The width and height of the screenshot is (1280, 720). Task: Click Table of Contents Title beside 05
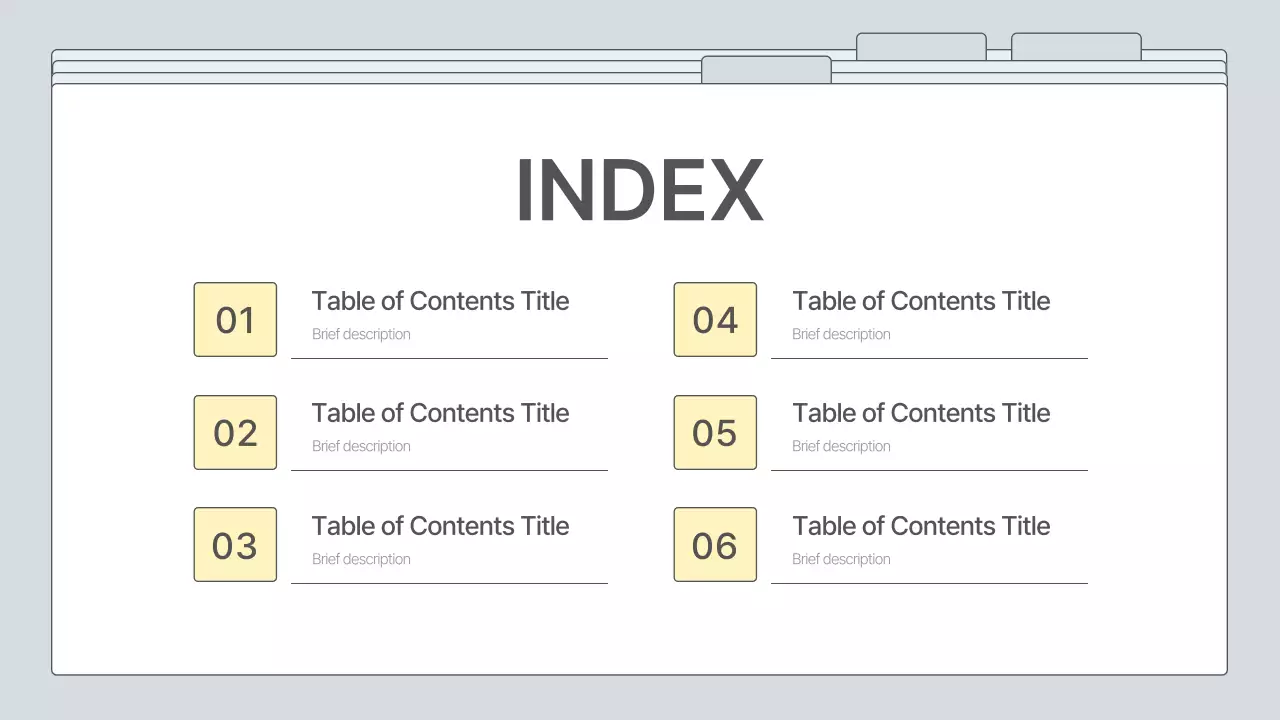click(921, 413)
